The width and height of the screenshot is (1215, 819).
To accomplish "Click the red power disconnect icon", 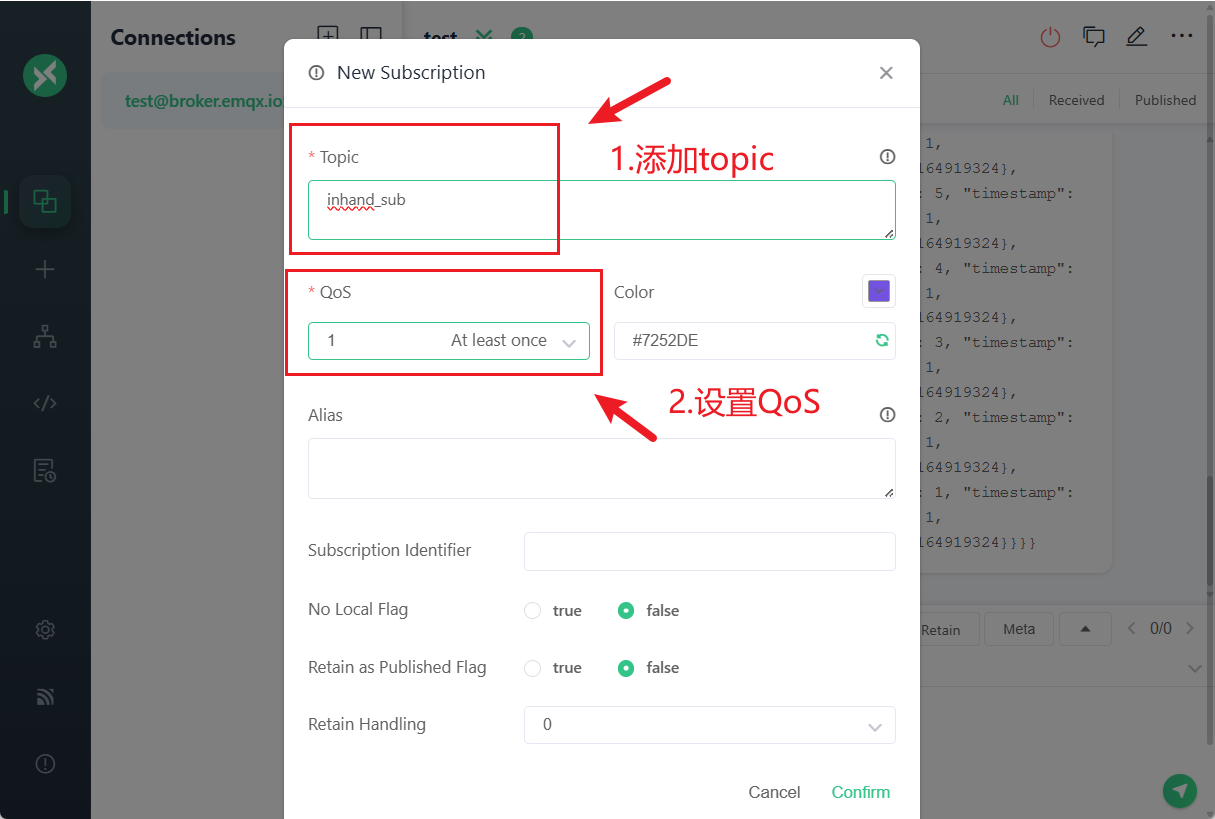I will click(1050, 37).
